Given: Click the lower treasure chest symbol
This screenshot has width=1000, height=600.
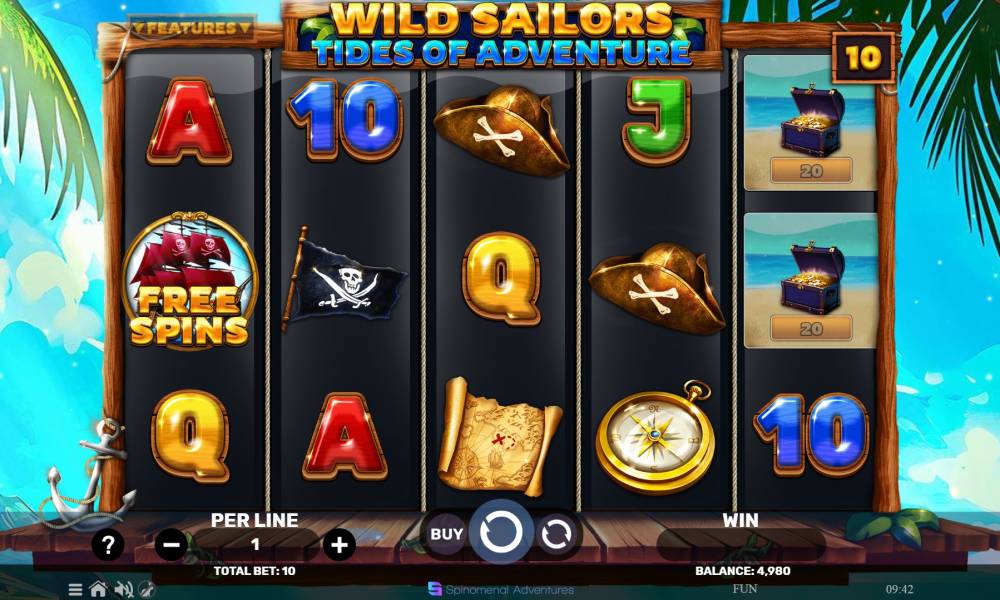Looking at the screenshot, I should click(x=810, y=281).
